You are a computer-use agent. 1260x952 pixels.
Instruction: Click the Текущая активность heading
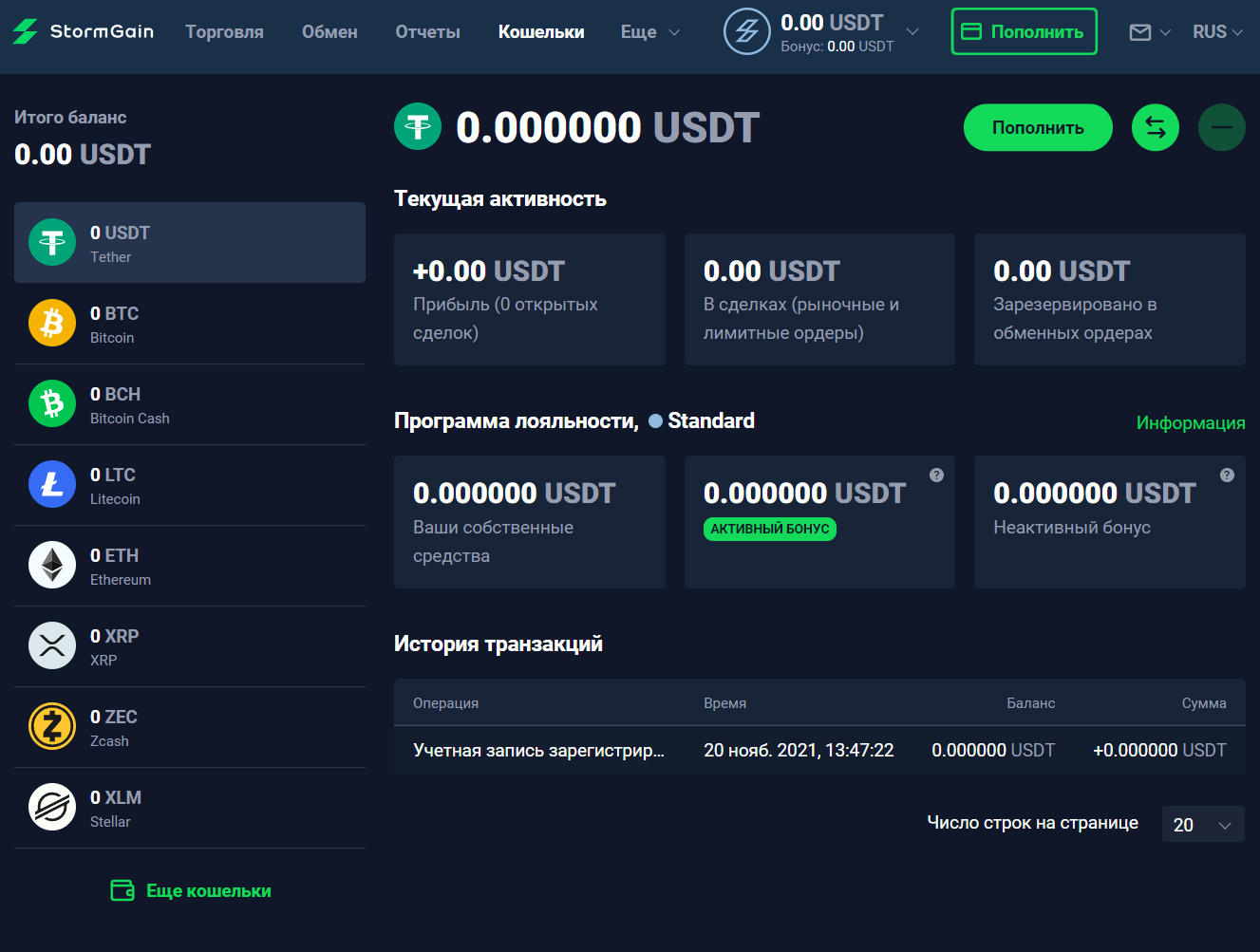pyautogui.click(x=500, y=198)
